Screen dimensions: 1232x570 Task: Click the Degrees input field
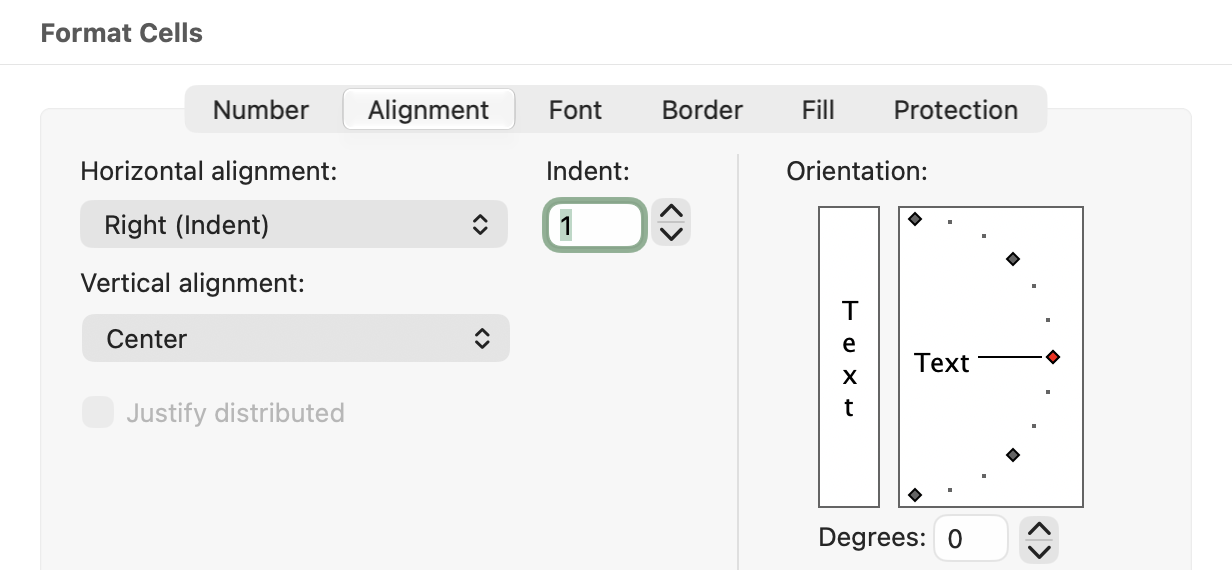coord(971,539)
